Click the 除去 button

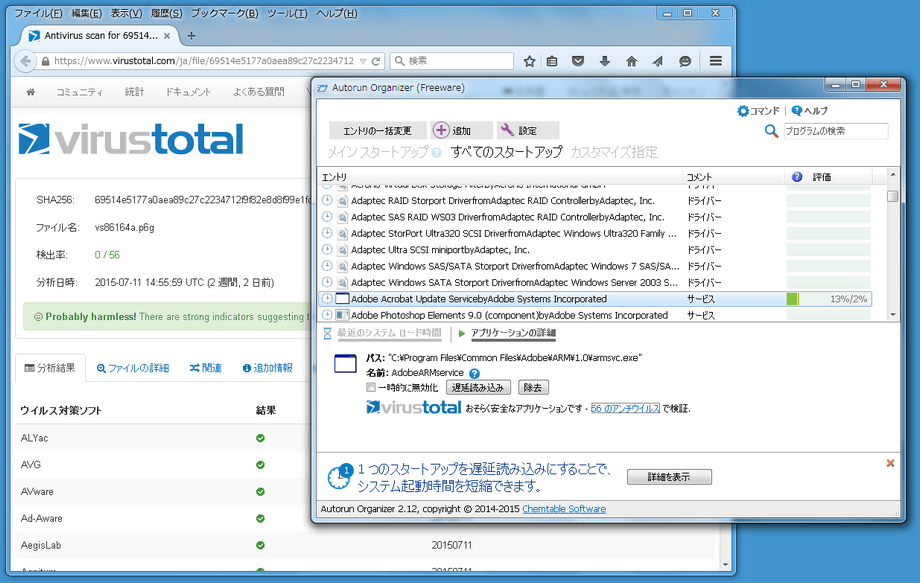pos(533,387)
